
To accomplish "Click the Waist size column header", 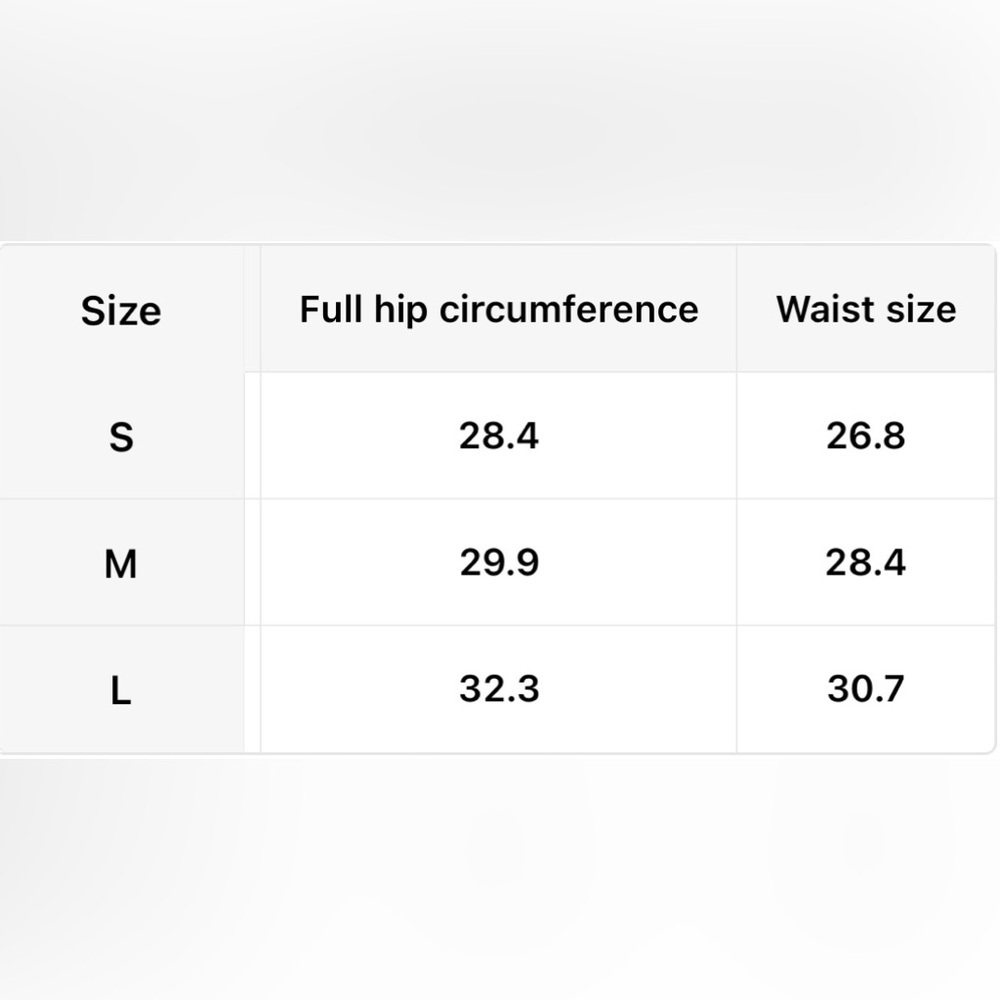I will tap(866, 309).
